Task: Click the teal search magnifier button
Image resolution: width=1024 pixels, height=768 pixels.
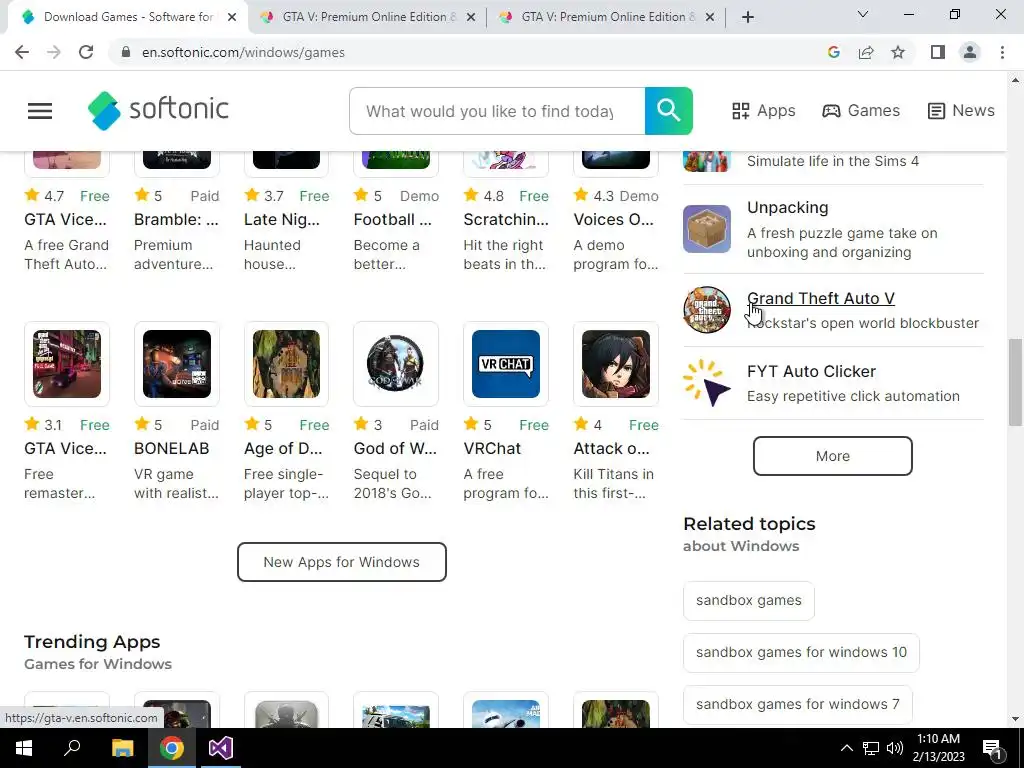Action: click(x=668, y=111)
